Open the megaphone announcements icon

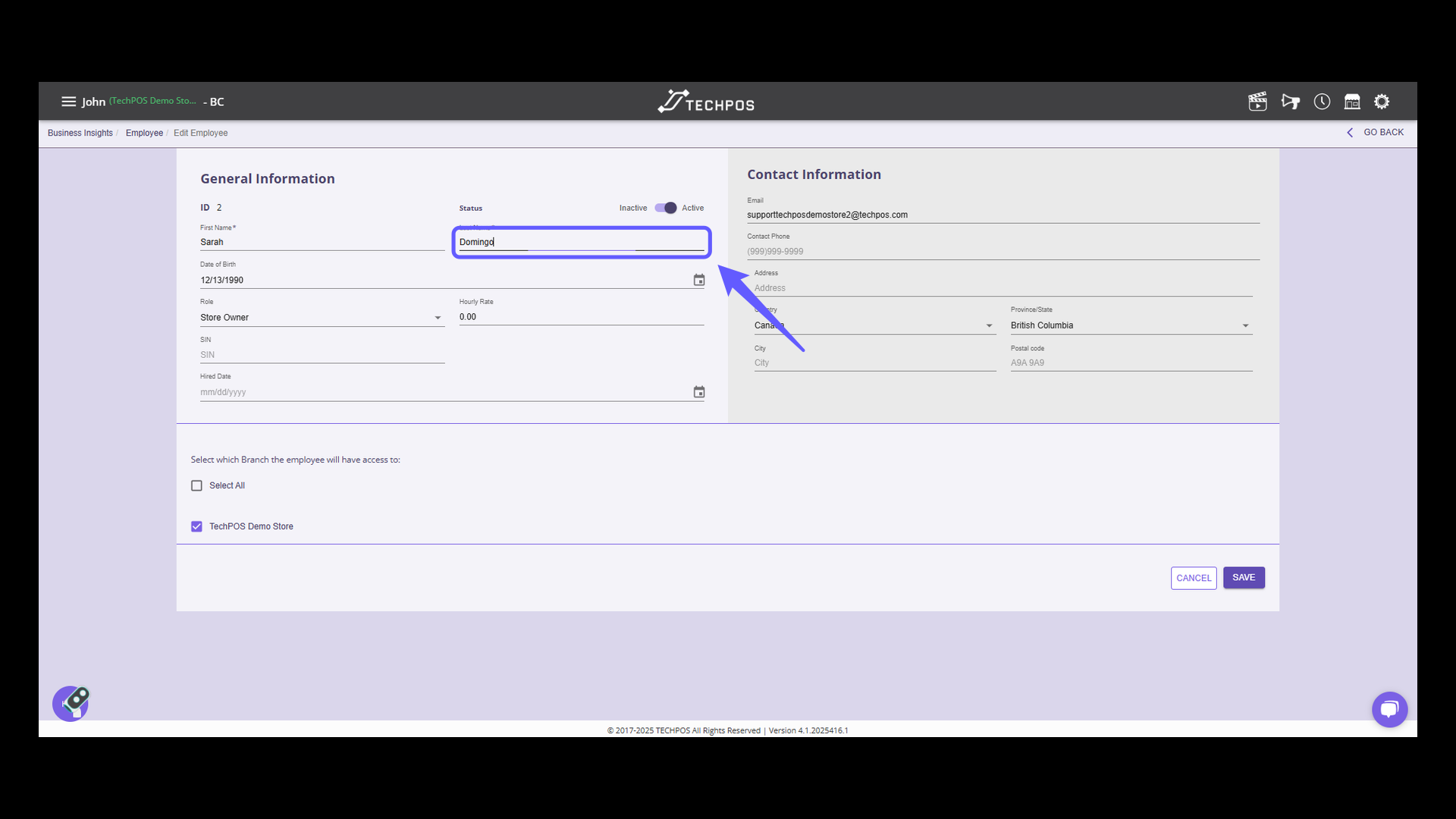click(x=1290, y=102)
